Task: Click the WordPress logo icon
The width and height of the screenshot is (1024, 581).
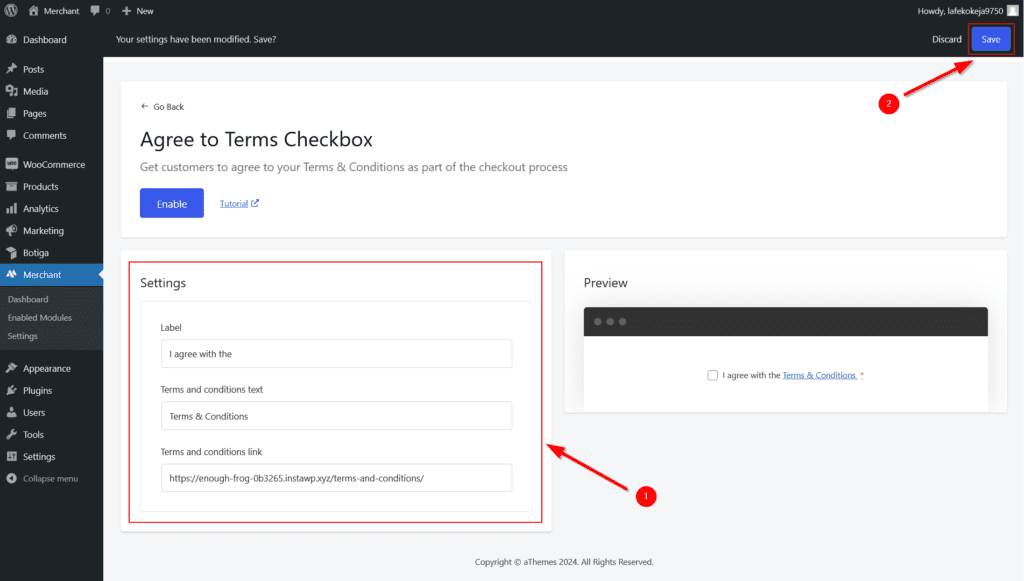Action: pos(10,10)
